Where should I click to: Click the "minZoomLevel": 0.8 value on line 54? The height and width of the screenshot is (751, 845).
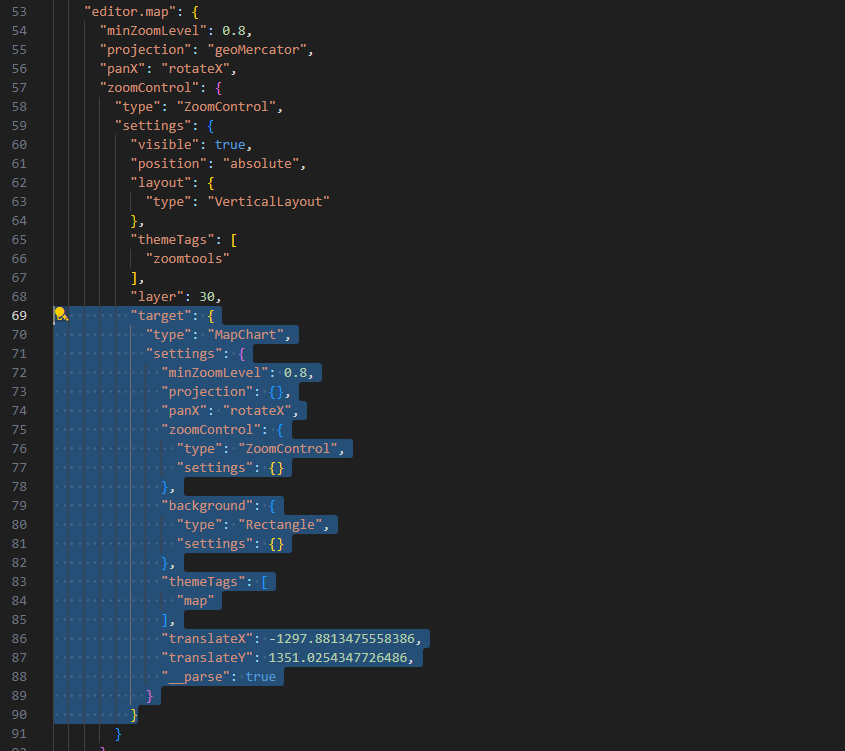232,30
